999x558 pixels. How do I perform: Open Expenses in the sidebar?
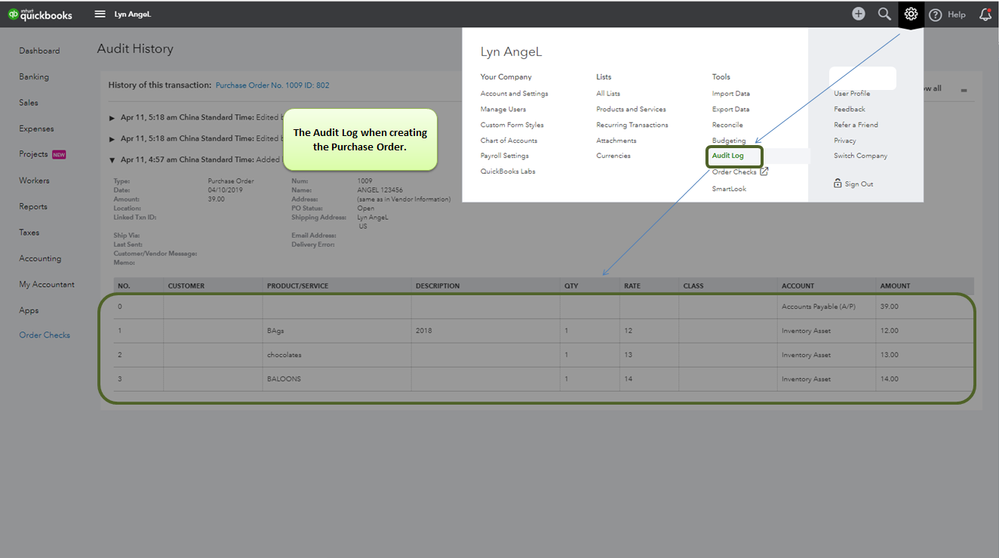pos(36,129)
